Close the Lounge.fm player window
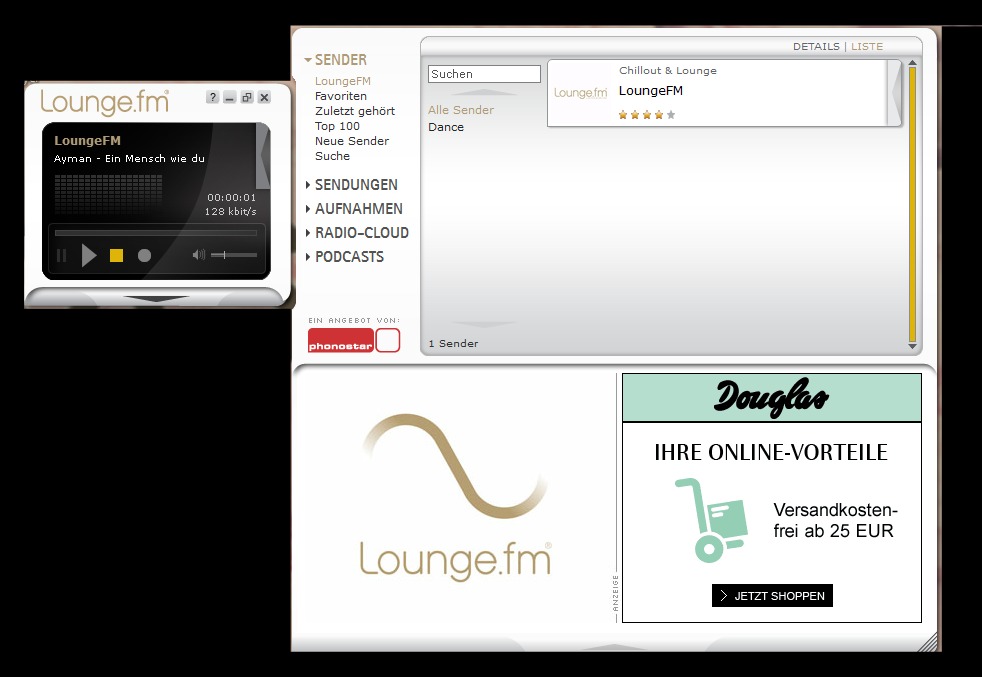982x677 pixels. click(264, 97)
